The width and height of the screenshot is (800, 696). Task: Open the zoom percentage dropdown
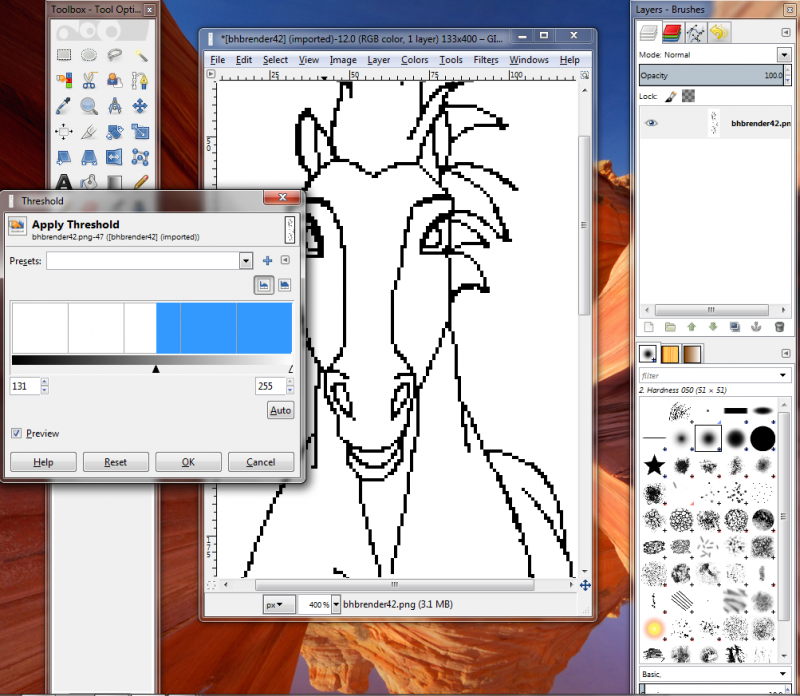(x=336, y=605)
